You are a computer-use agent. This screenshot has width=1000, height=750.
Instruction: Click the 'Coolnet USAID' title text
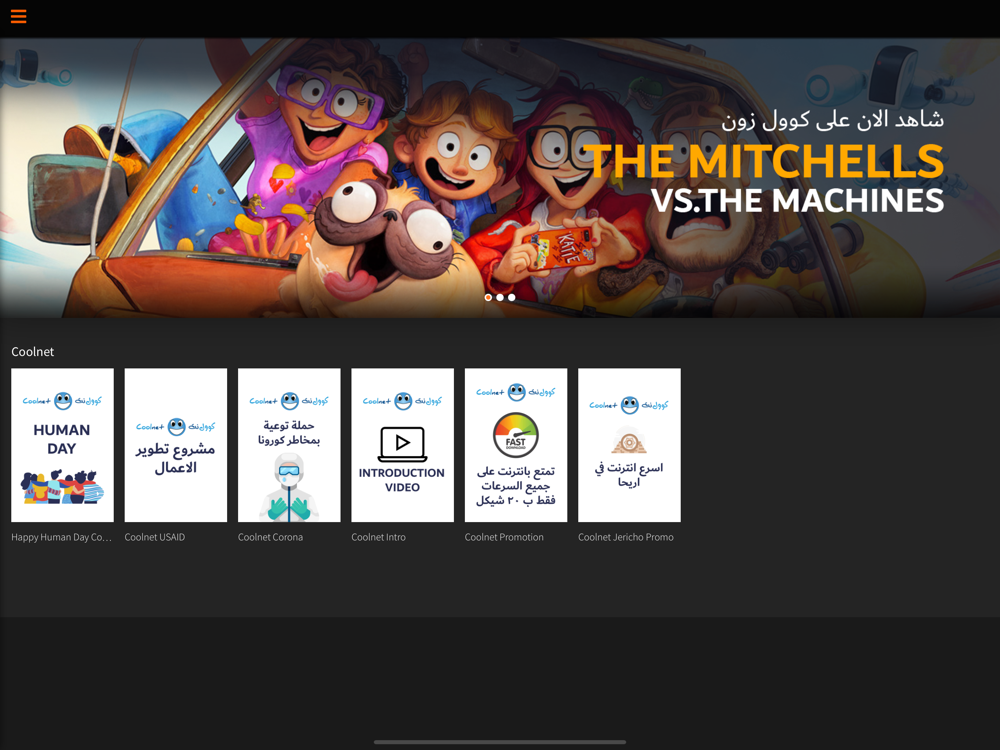tap(155, 537)
